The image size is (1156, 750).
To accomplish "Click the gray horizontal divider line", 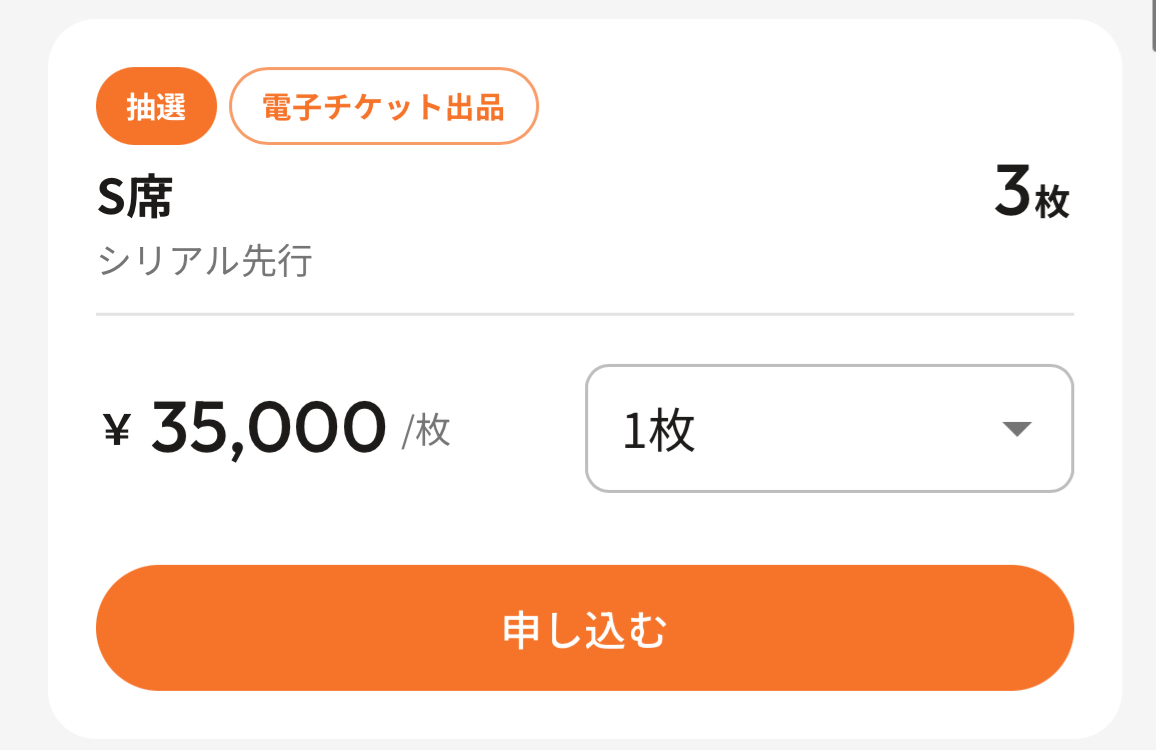I will pyautogui.click(x=584, y=314).
